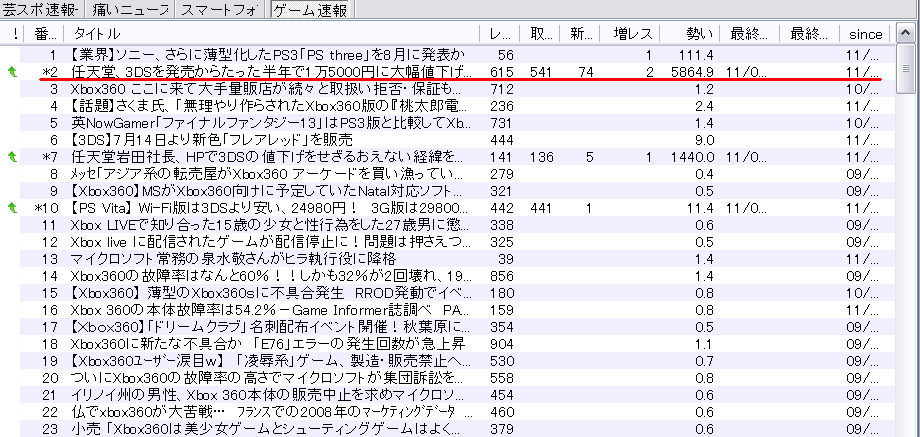The width and height of the screenshot is (920, 437).
Task: Sort threads by the タイトル column header
Action: pos(271,34)
